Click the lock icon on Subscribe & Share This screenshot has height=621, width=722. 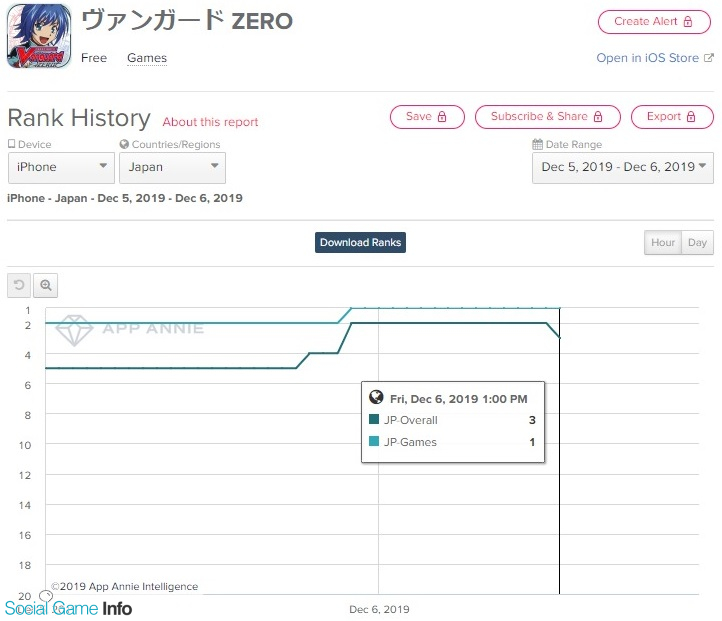coord(598,117)
